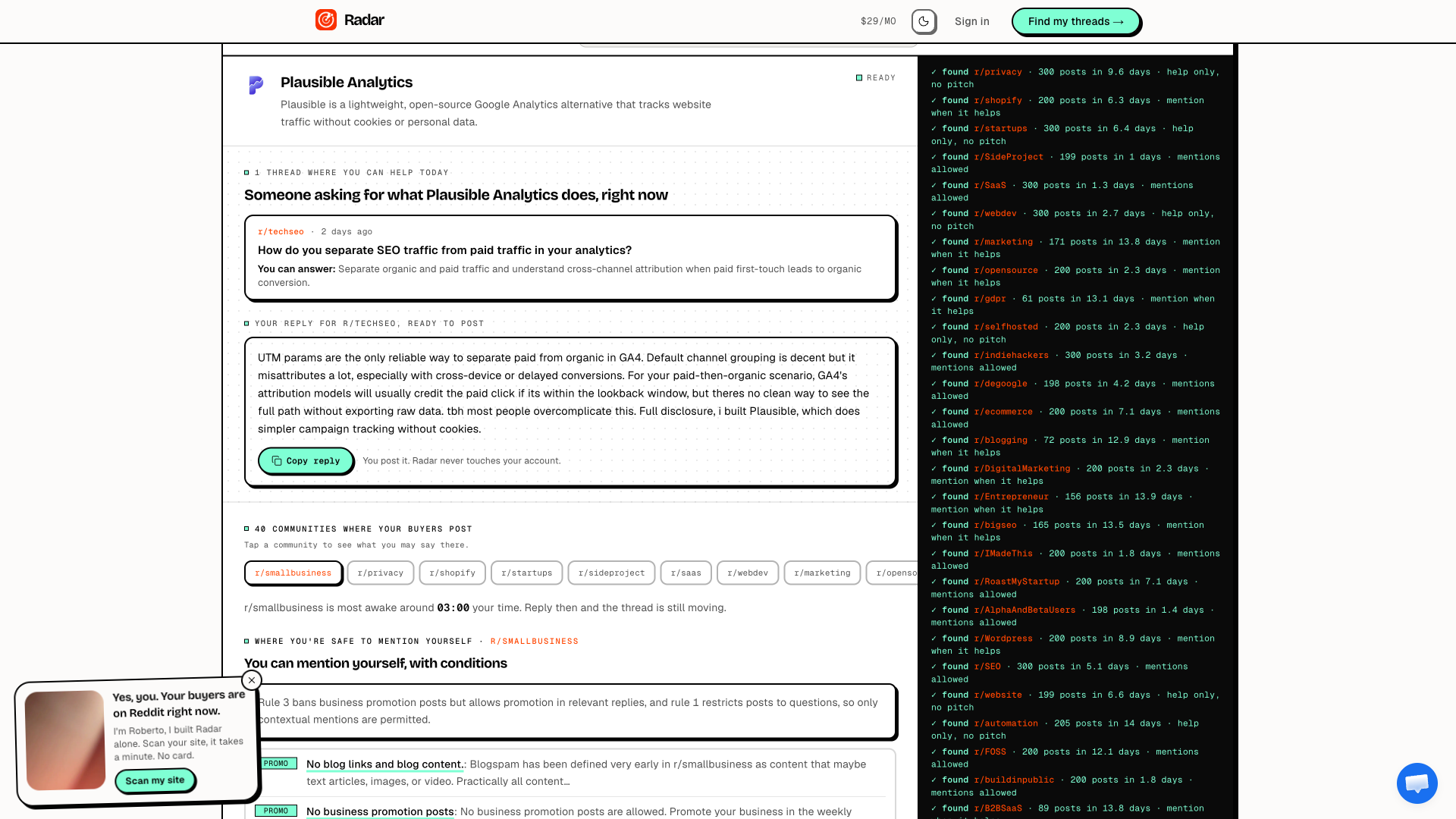Click r/website in the scan log
The image size is (1456, 819).
(998, 695)
